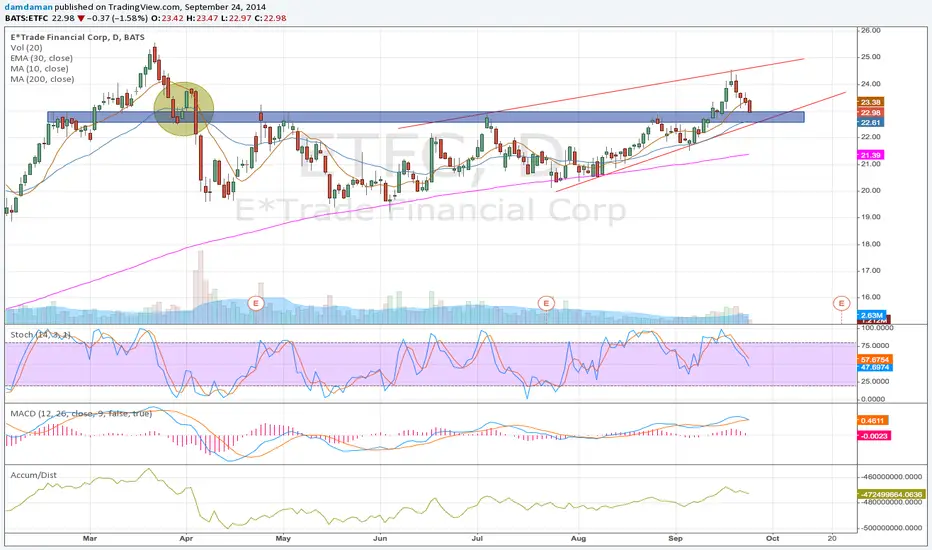Click the 20.00 price axis label

coord(871,190)
